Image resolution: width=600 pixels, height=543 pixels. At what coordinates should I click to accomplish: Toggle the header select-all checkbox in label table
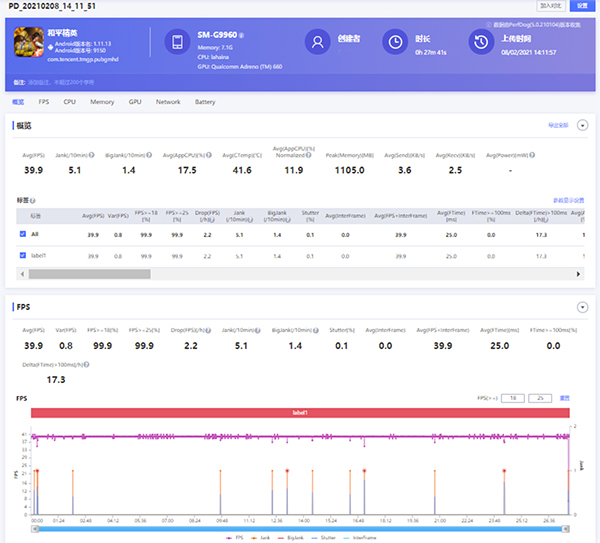(22, 215)
